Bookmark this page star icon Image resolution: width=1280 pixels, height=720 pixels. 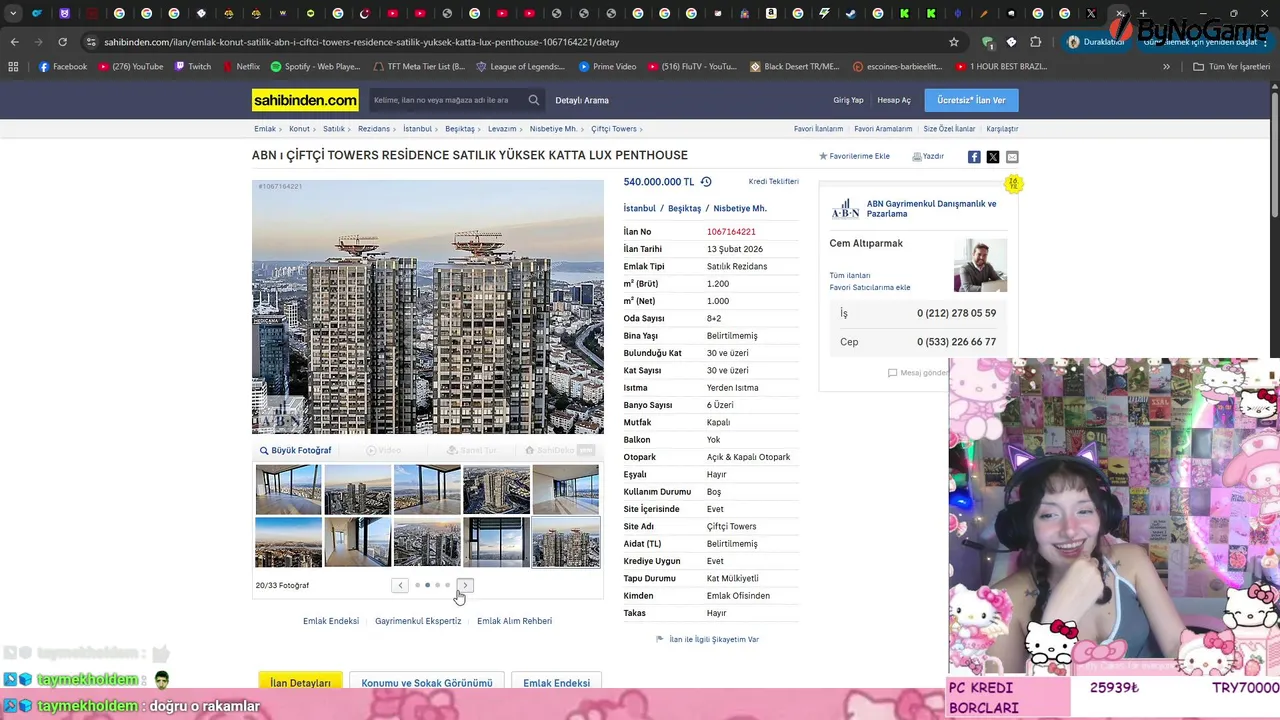[954, 42]
